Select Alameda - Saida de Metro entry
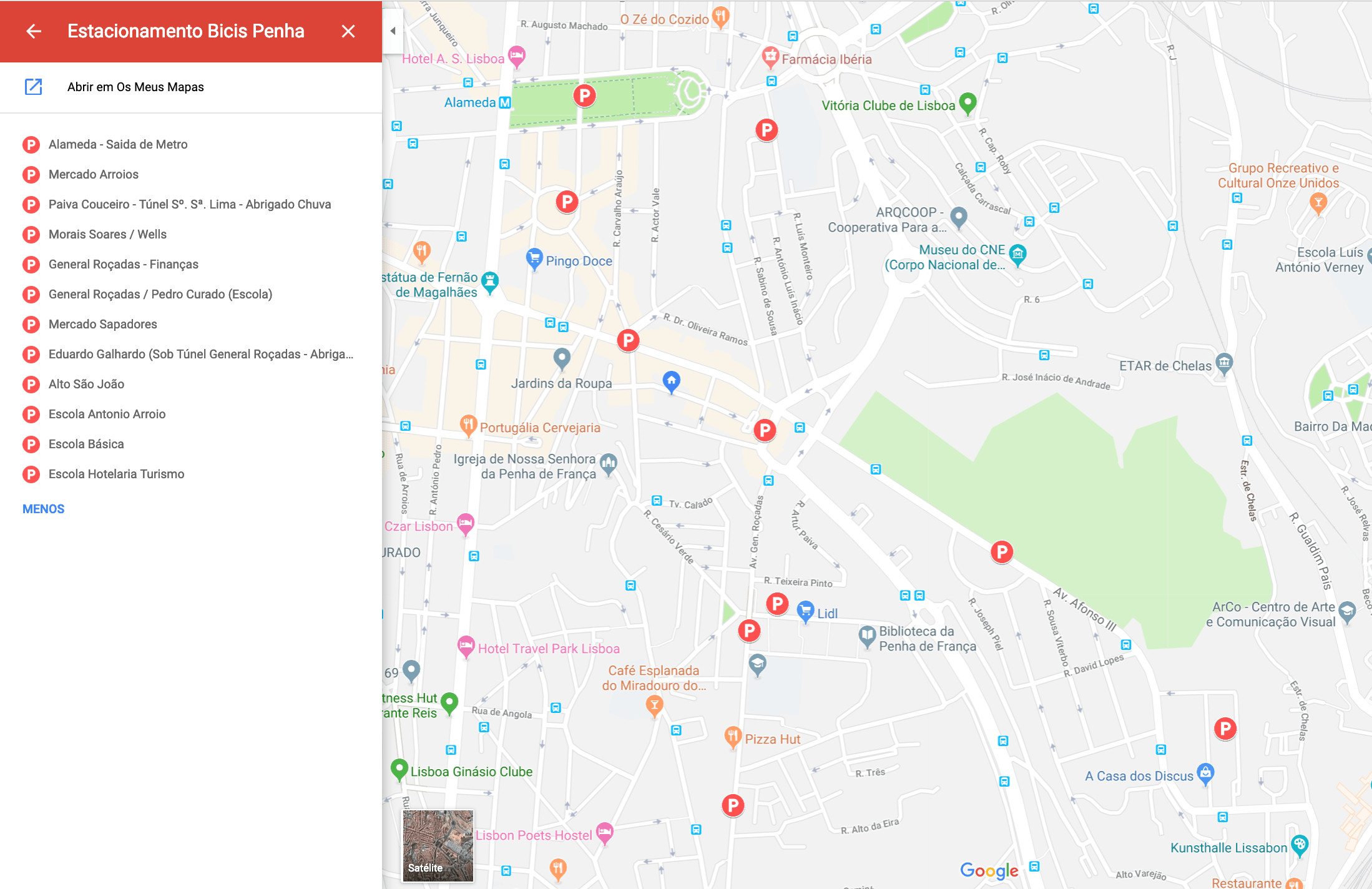 pyautogui.click(x=191, y=145)
